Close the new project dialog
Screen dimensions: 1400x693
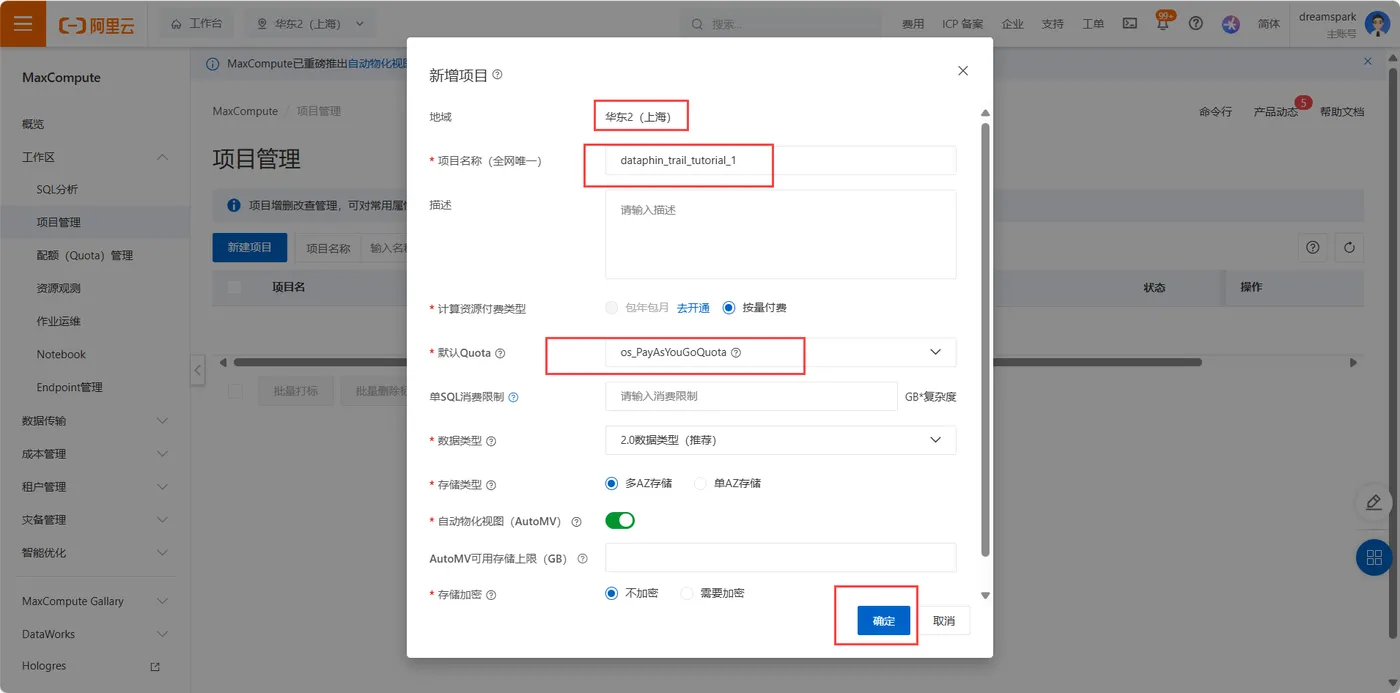click(963, 71)
